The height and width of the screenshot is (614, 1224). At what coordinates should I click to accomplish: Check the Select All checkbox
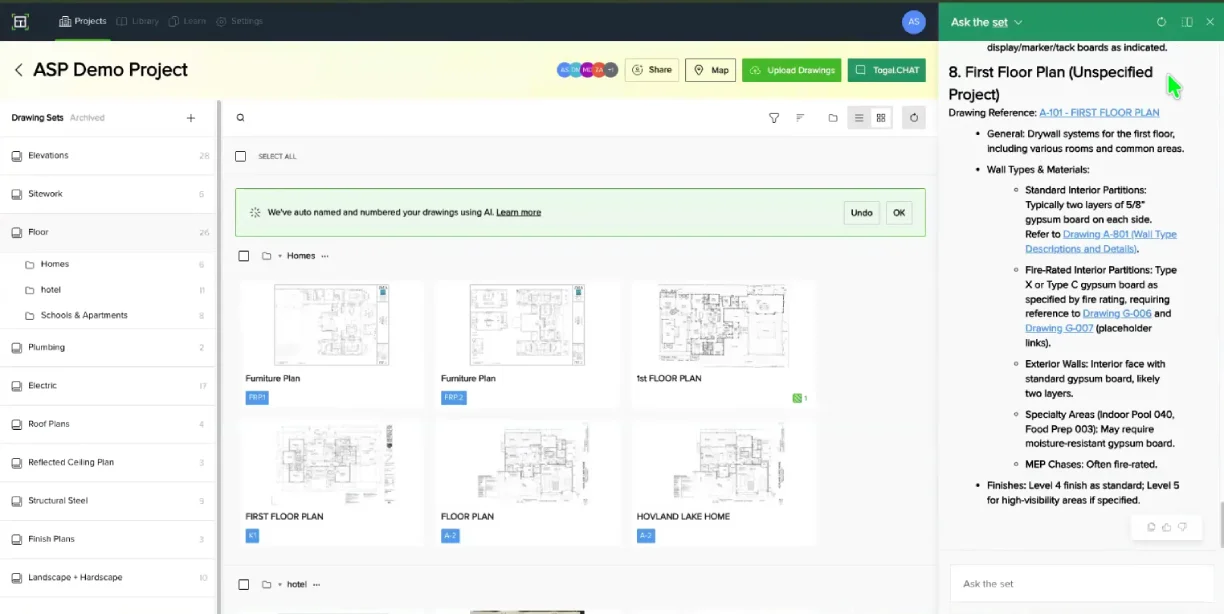(240, 156)
